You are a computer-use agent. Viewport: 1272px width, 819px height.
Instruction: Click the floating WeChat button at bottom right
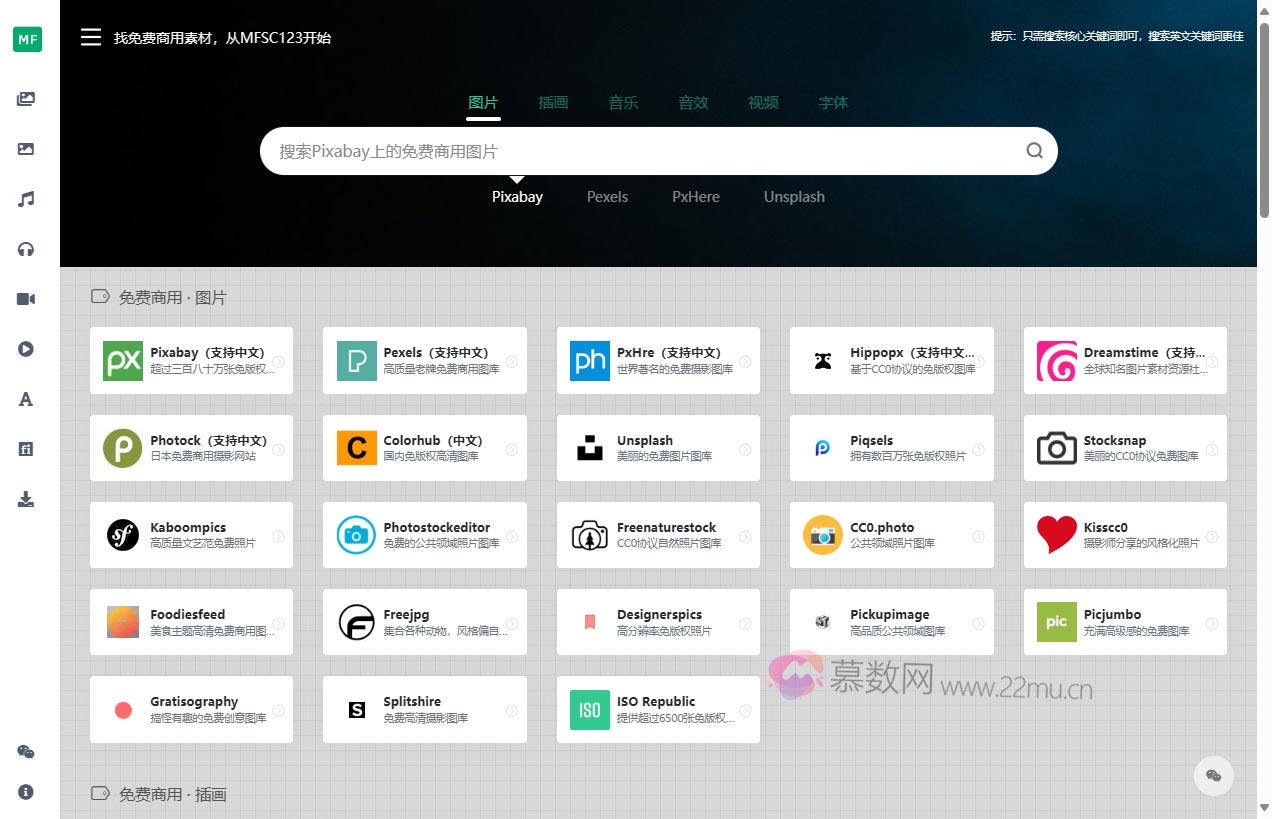coord(1213,775)
